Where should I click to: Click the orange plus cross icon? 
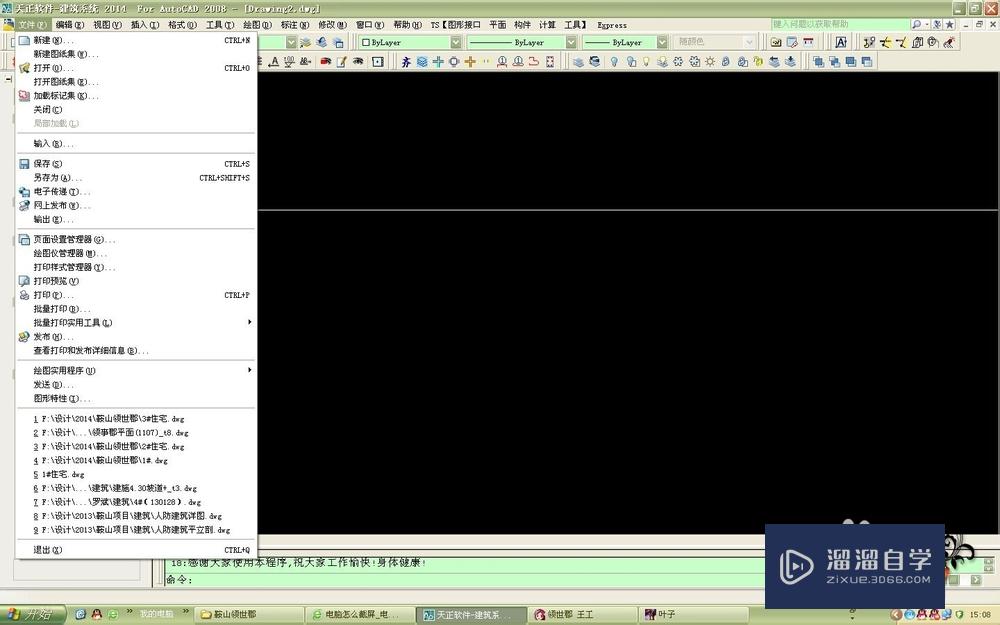[470, 62]
